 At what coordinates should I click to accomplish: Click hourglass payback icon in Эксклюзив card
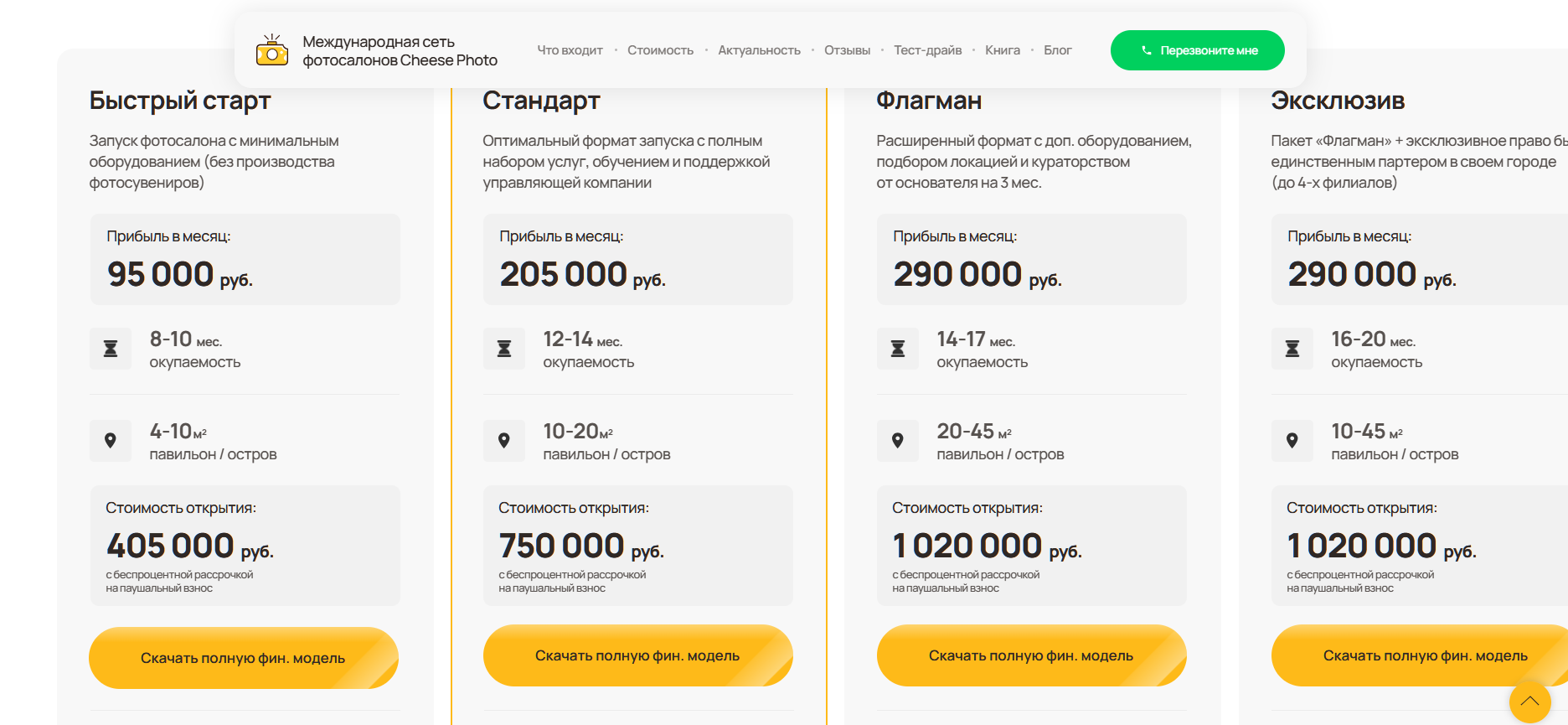(1292, 349)
